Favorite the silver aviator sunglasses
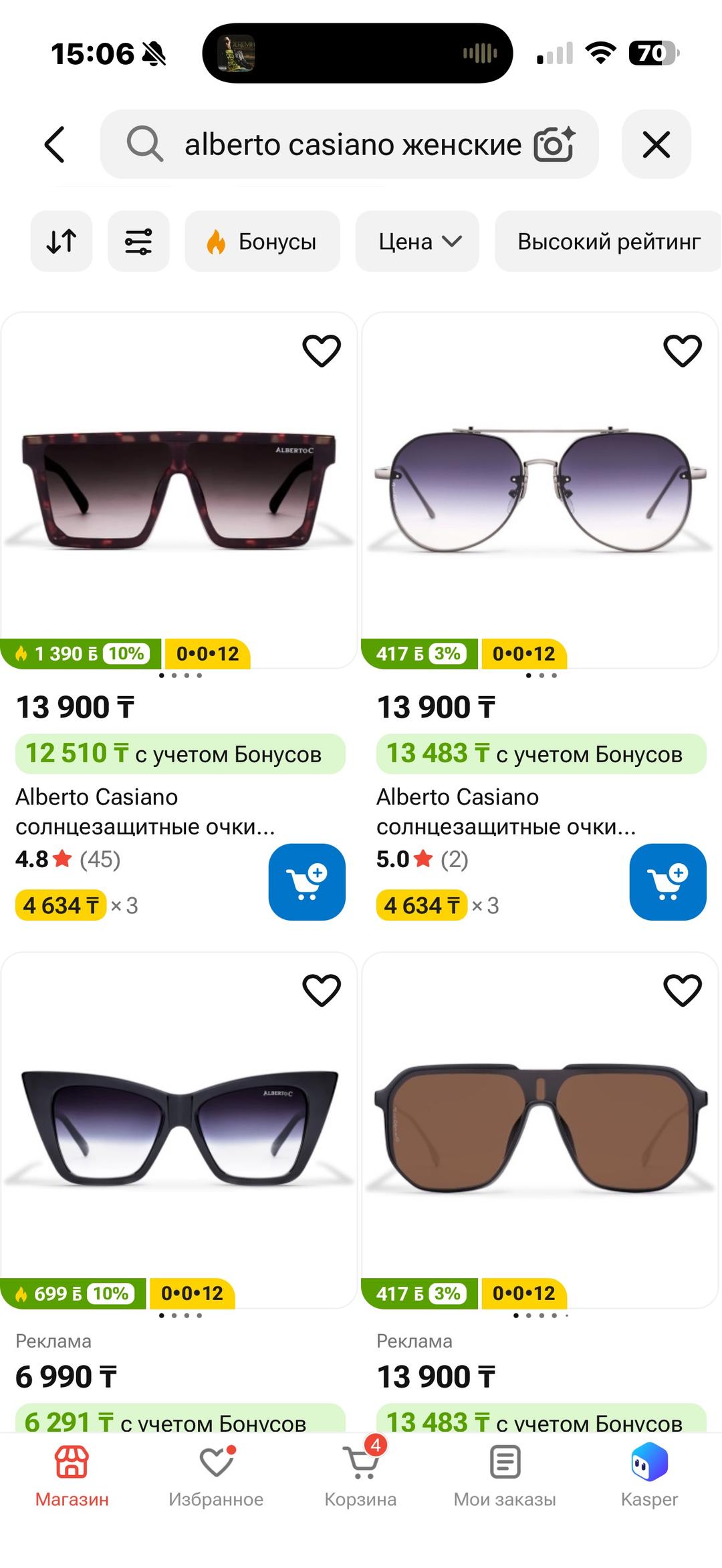 [682, 350]
